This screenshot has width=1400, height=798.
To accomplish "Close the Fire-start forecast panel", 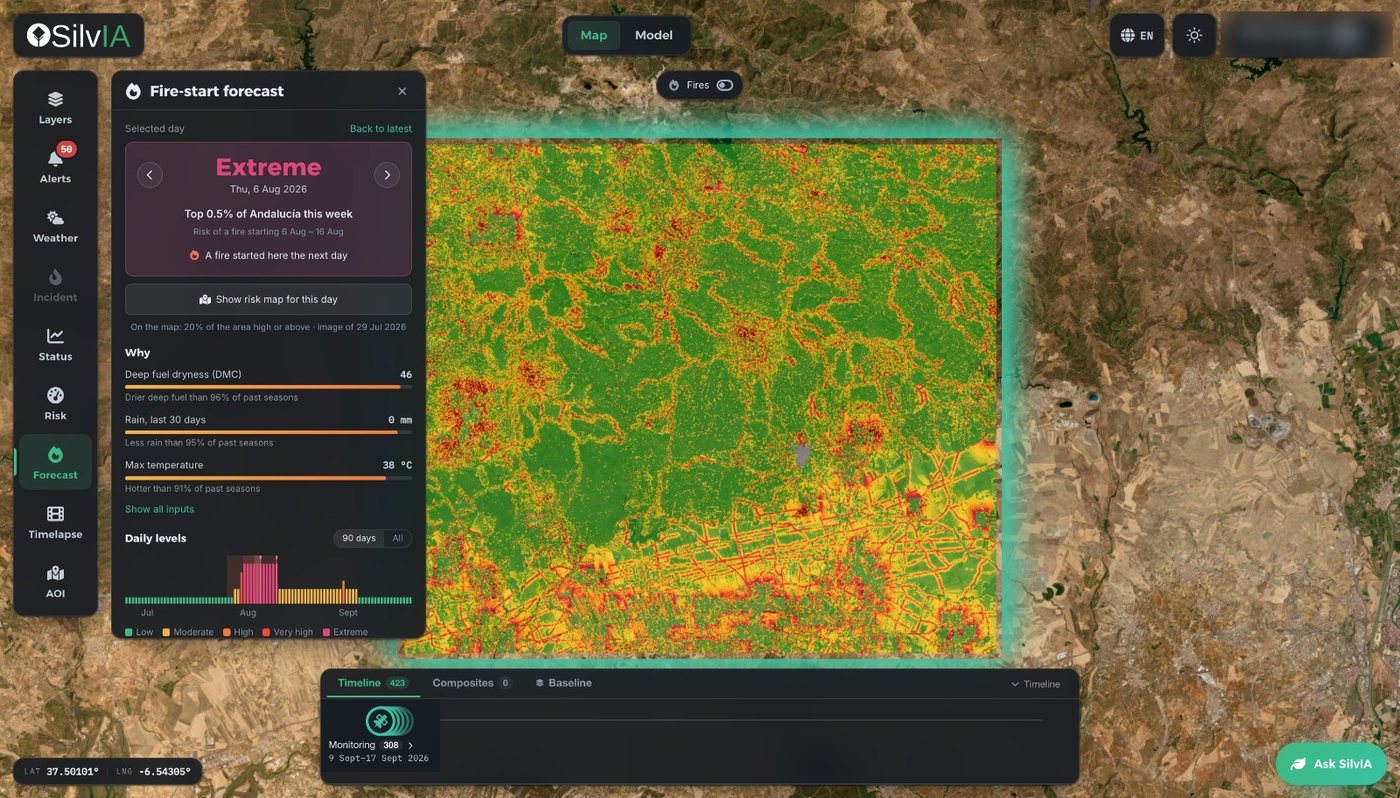I will click(x=402, y=91).
